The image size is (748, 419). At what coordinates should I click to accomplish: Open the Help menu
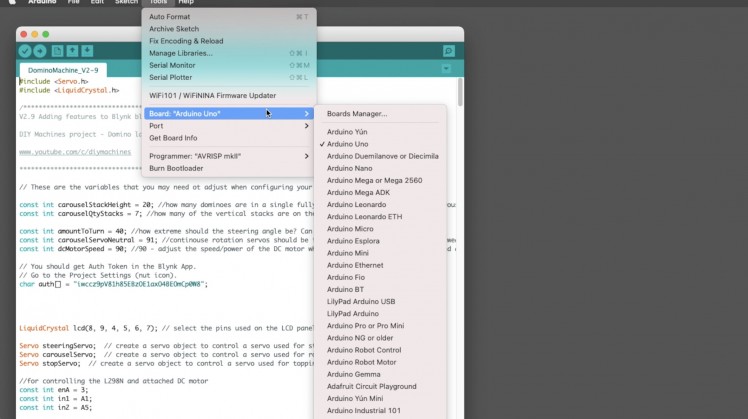[x=186, y=2]
